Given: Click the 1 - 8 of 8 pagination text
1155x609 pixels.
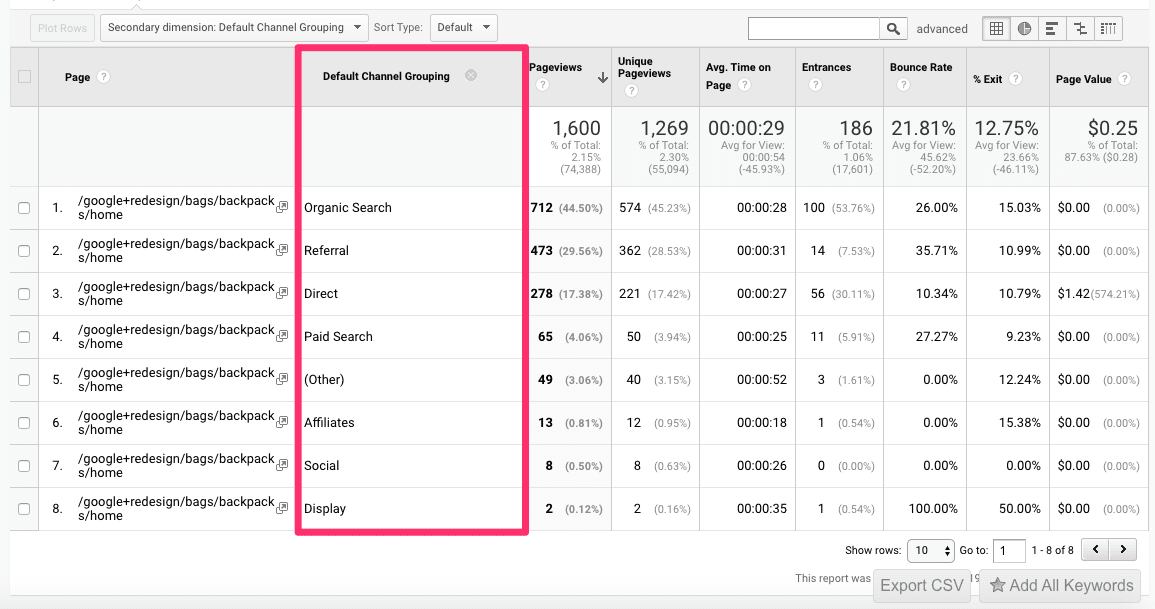Looking at the screenshot, I should click(x=1053, y=550).
